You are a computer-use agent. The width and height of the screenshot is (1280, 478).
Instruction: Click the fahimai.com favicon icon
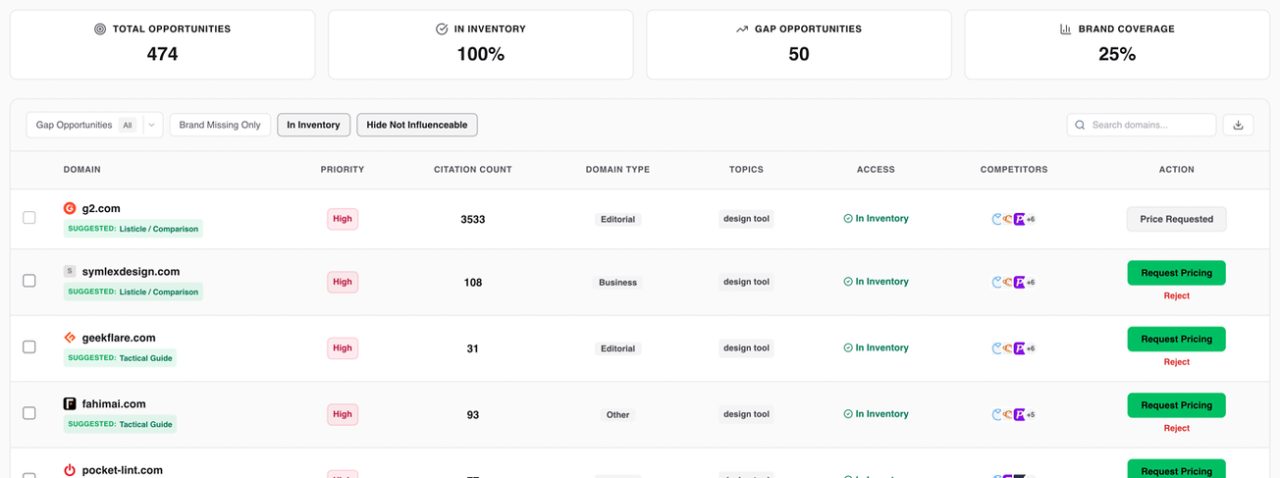[70, 404]
